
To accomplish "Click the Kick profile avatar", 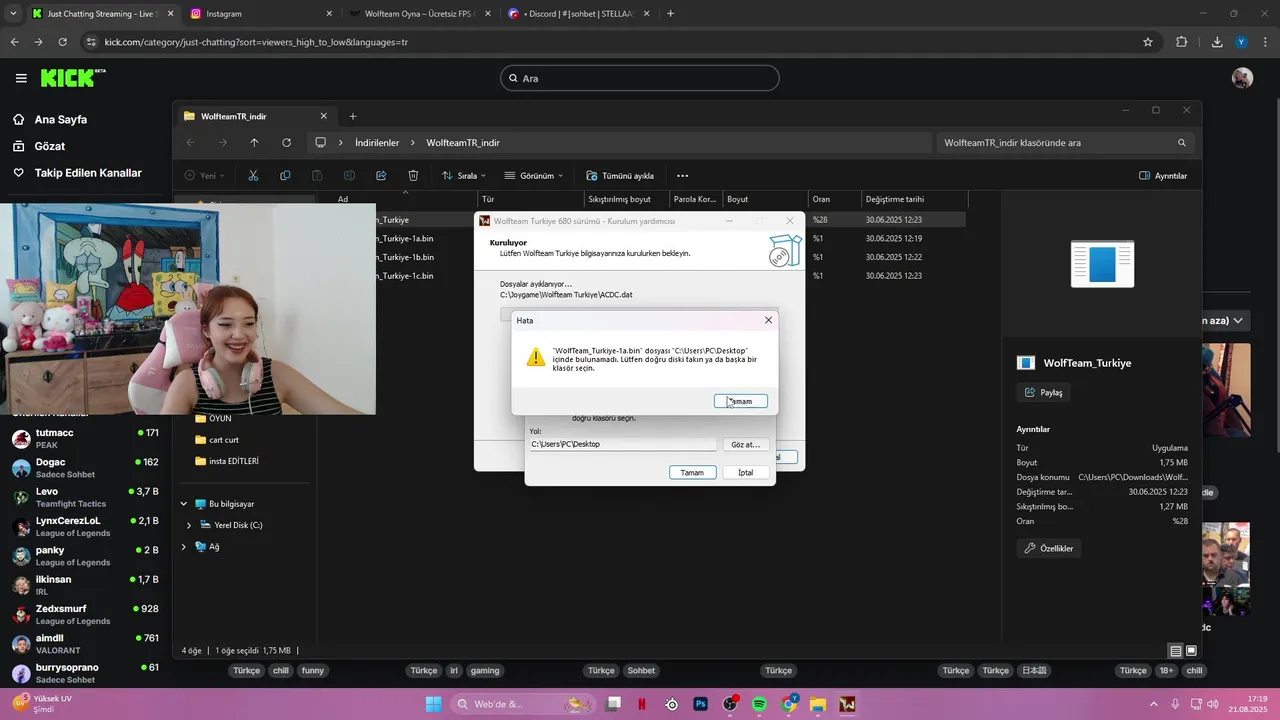I will 1242,78.
